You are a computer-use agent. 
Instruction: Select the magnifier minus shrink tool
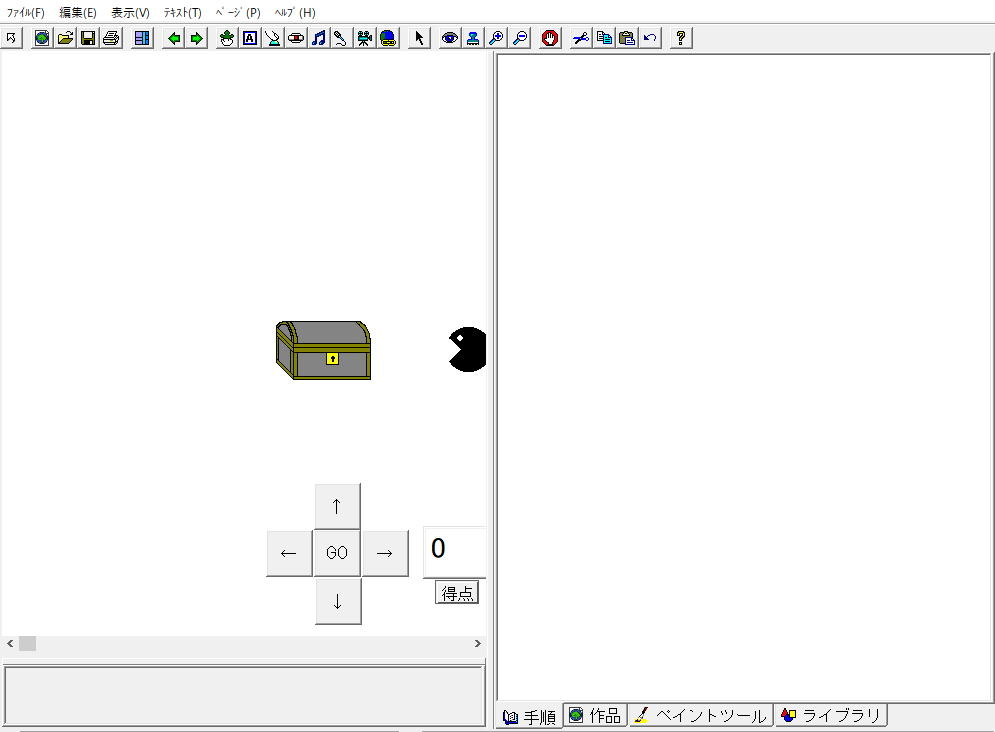(520, 38)
